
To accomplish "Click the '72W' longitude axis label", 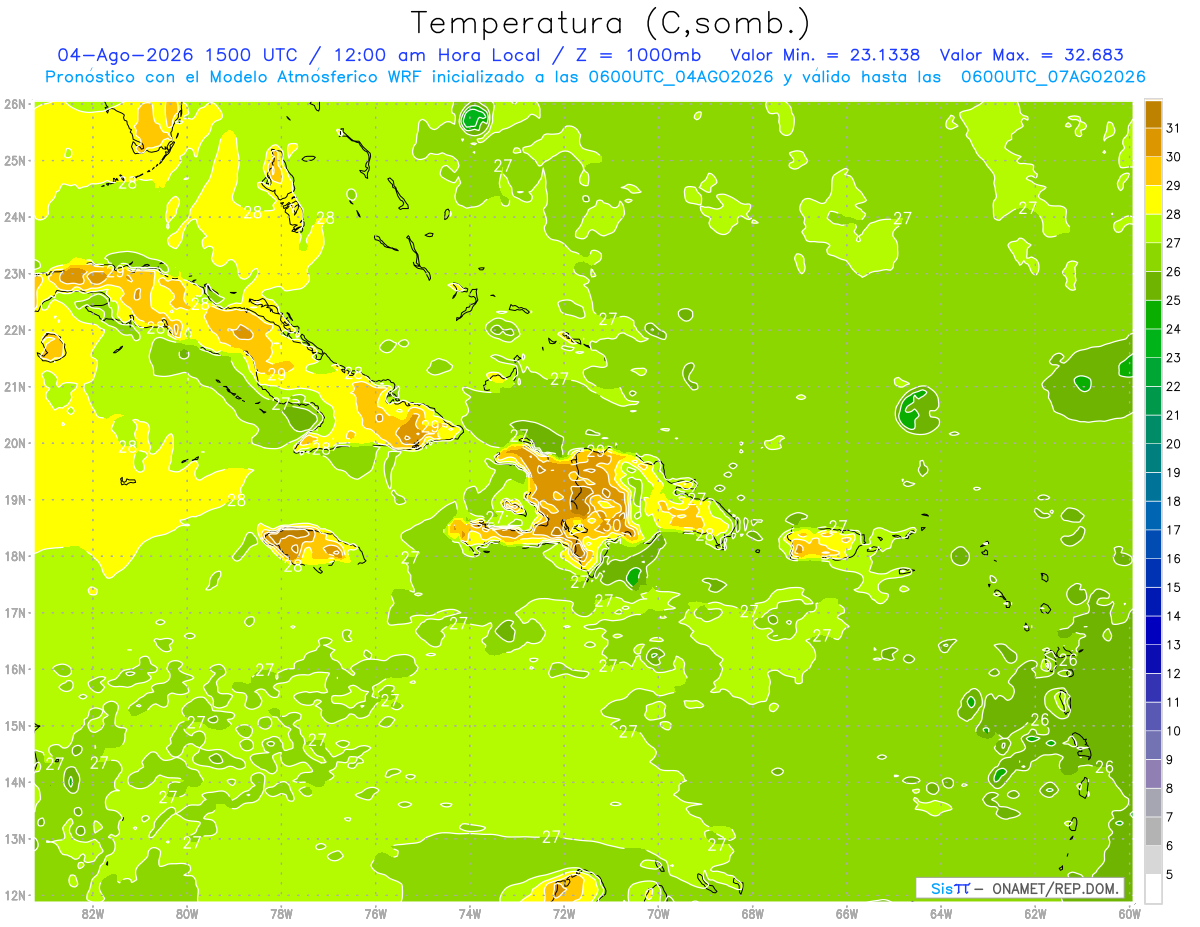I will [564, 913].
